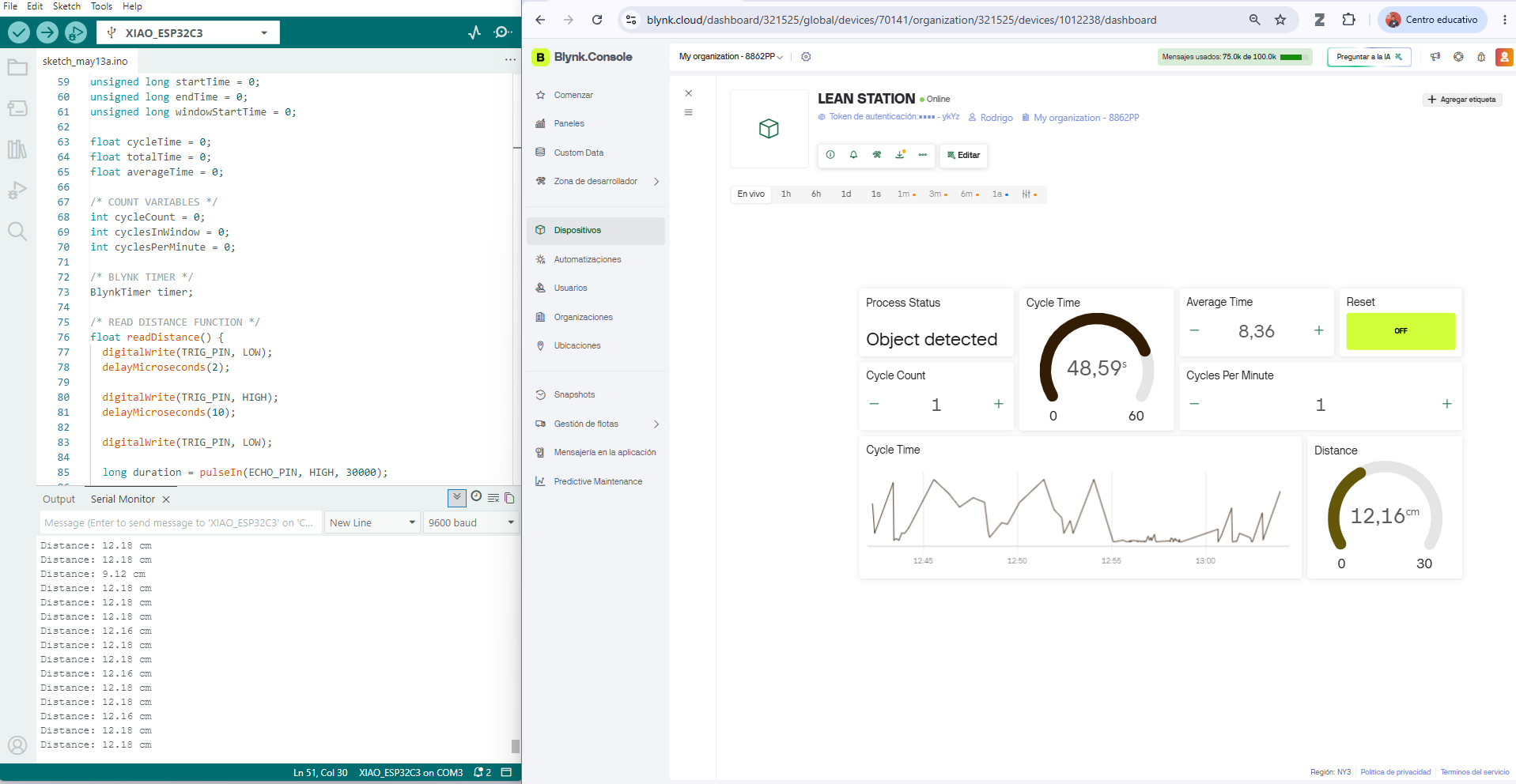Open the Centro educativo Chrome profile menu

pos(1432,20)
